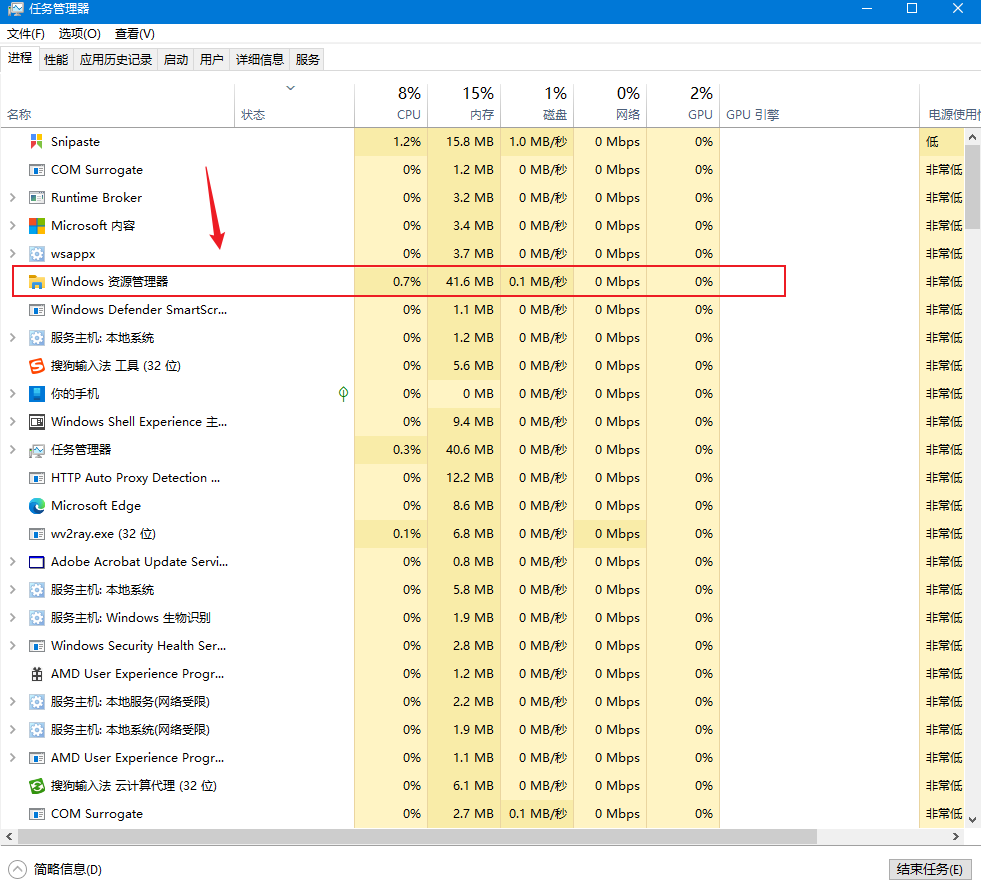Screen dimensions: 981x894
Task: Sort processes by the 内存 column
Action: pos(464,104)
